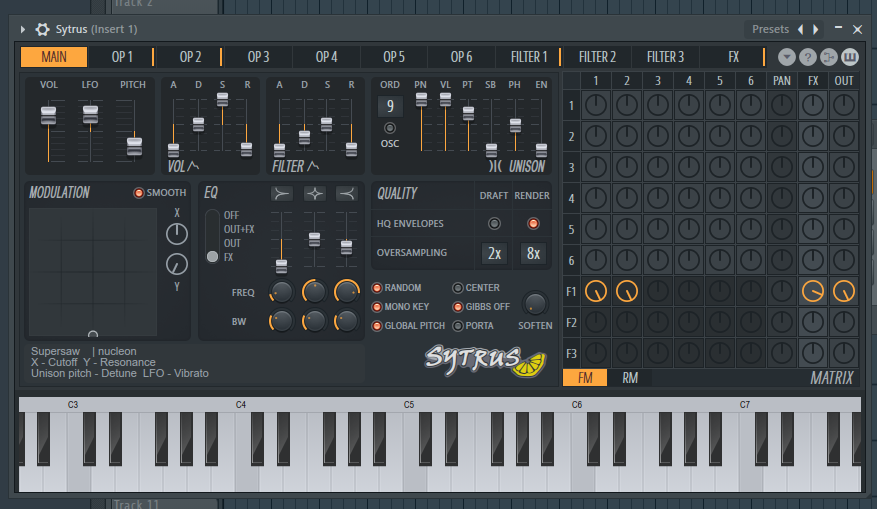The height and width of the screenshot is (509, 877).
Task: Select the EQ low shelf band icon
Action: coord(282,194)
